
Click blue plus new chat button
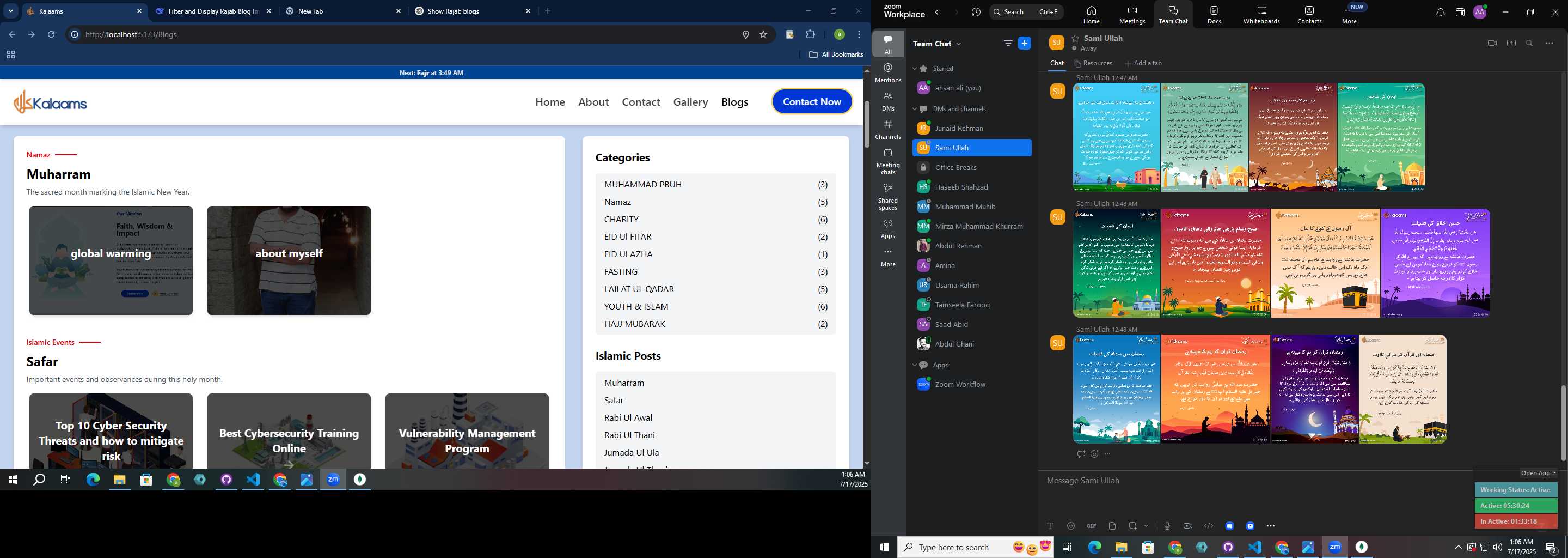[x=1025, y=43]
